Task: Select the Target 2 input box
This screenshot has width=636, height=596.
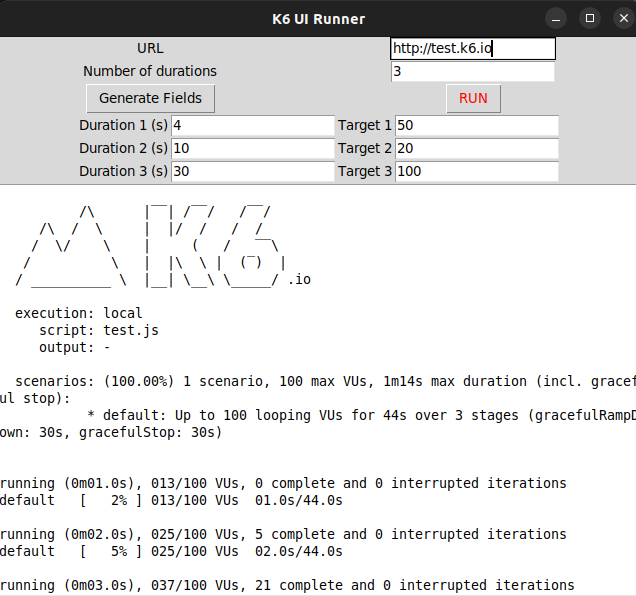Action: [x=476, y=148]
